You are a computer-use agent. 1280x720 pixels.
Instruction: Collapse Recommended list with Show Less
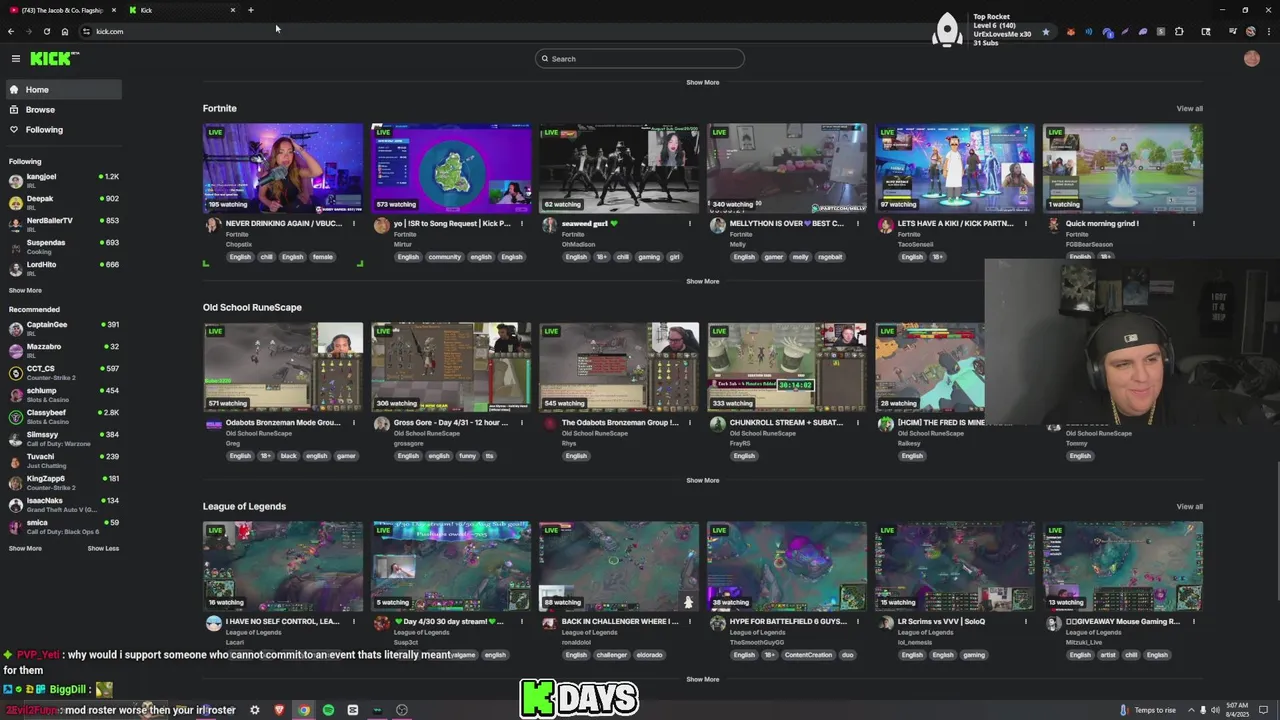(x=103, y=548)
